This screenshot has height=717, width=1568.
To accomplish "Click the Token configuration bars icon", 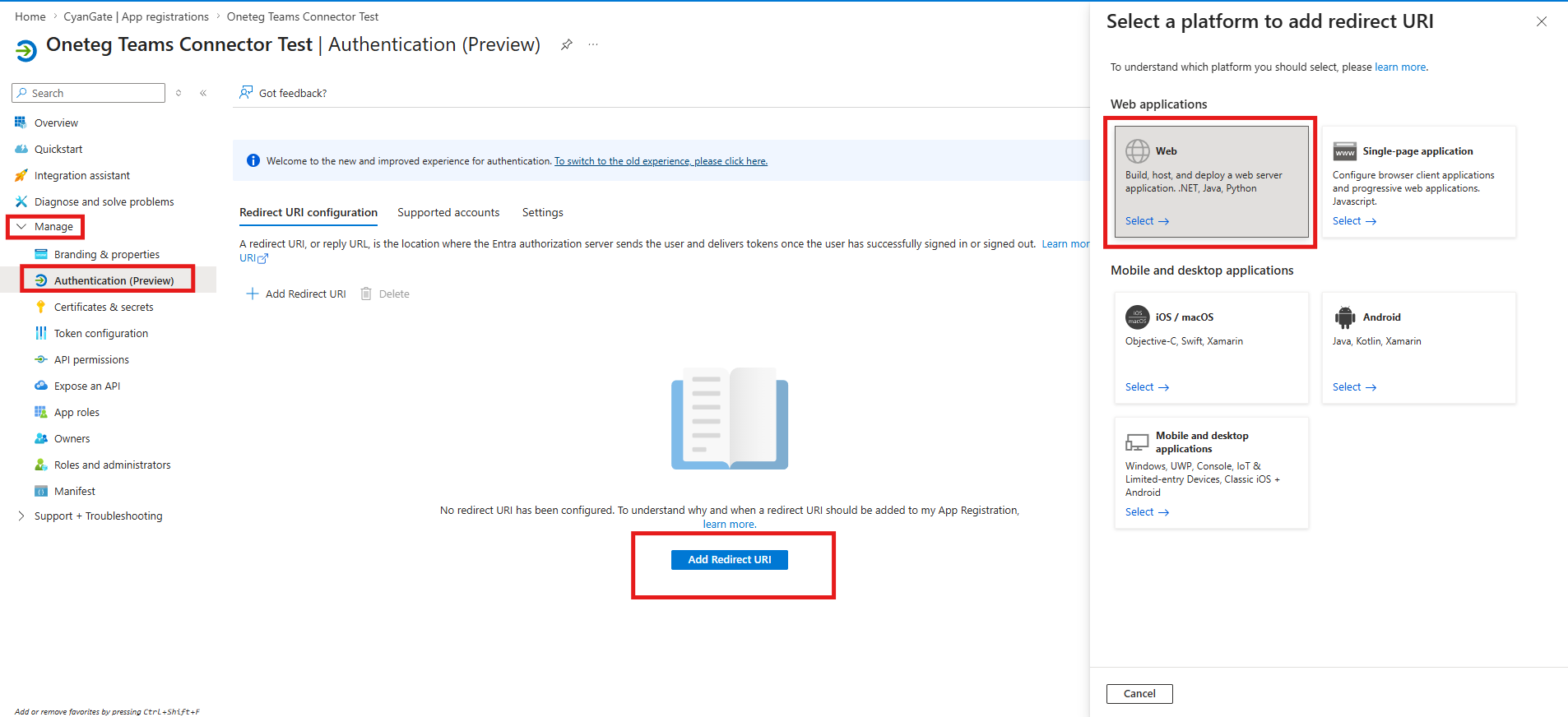I will [41, 333].
